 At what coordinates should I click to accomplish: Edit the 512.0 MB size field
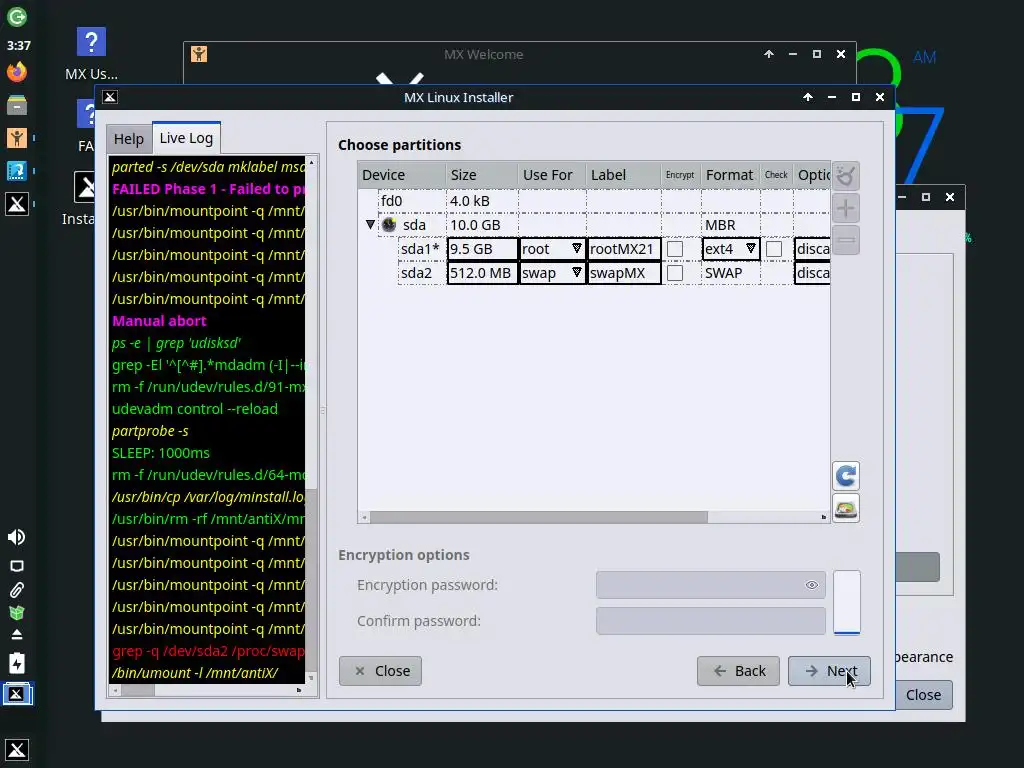click(483, 273)
